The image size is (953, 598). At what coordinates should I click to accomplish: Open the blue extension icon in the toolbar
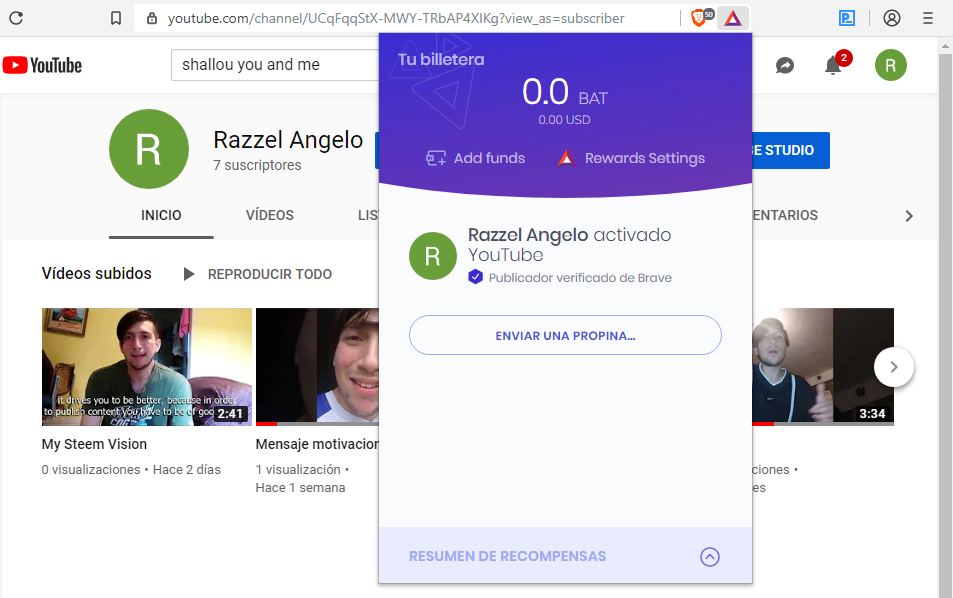847,18
